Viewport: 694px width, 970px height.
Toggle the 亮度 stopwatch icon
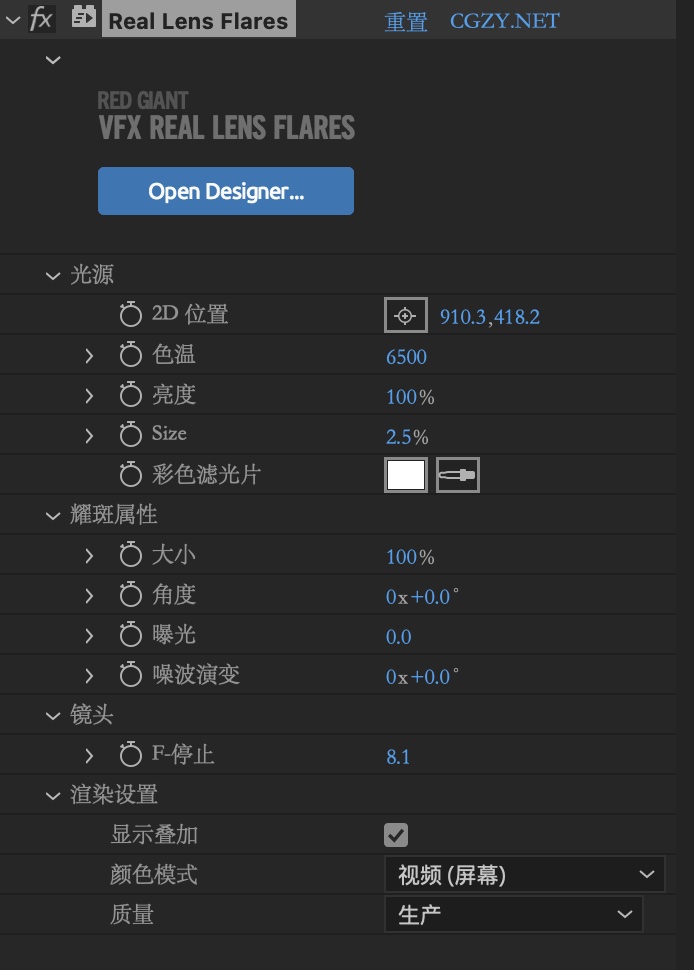pos(130,396)
